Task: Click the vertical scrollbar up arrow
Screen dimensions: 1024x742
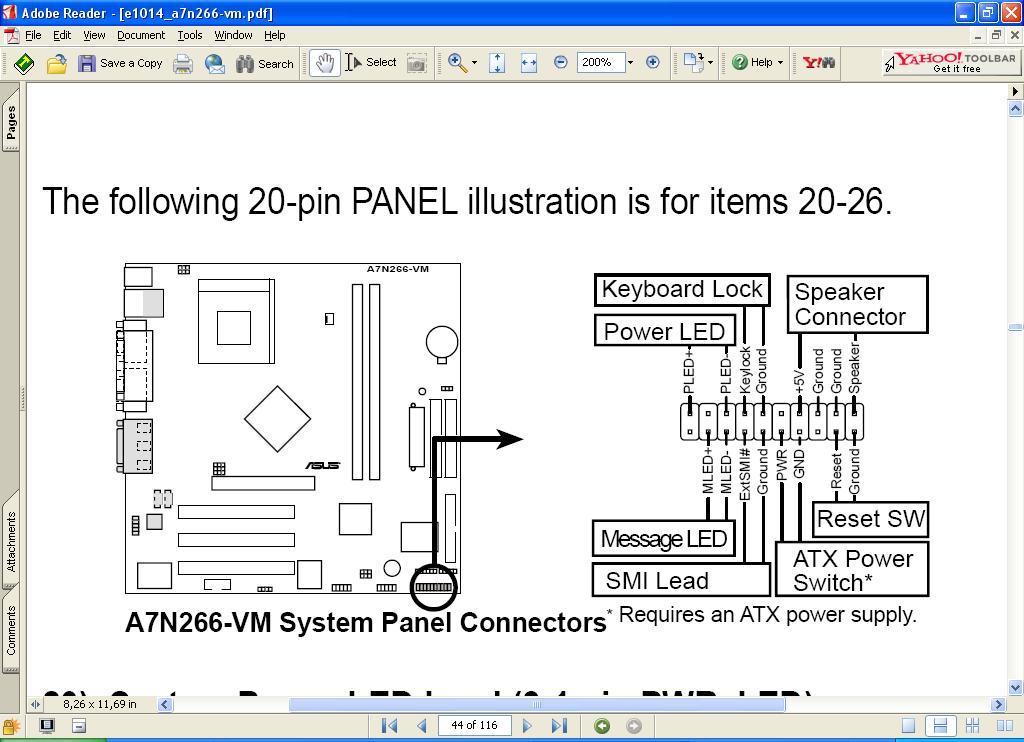Action: 1016,109
